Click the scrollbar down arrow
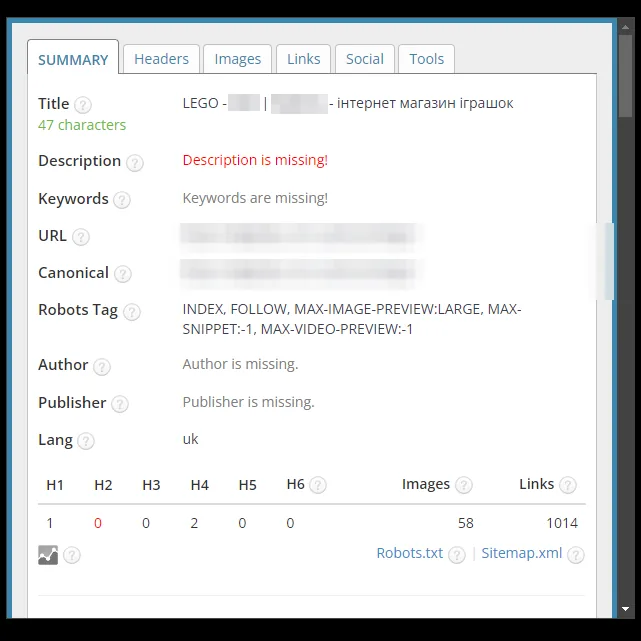 click(625, 609)
